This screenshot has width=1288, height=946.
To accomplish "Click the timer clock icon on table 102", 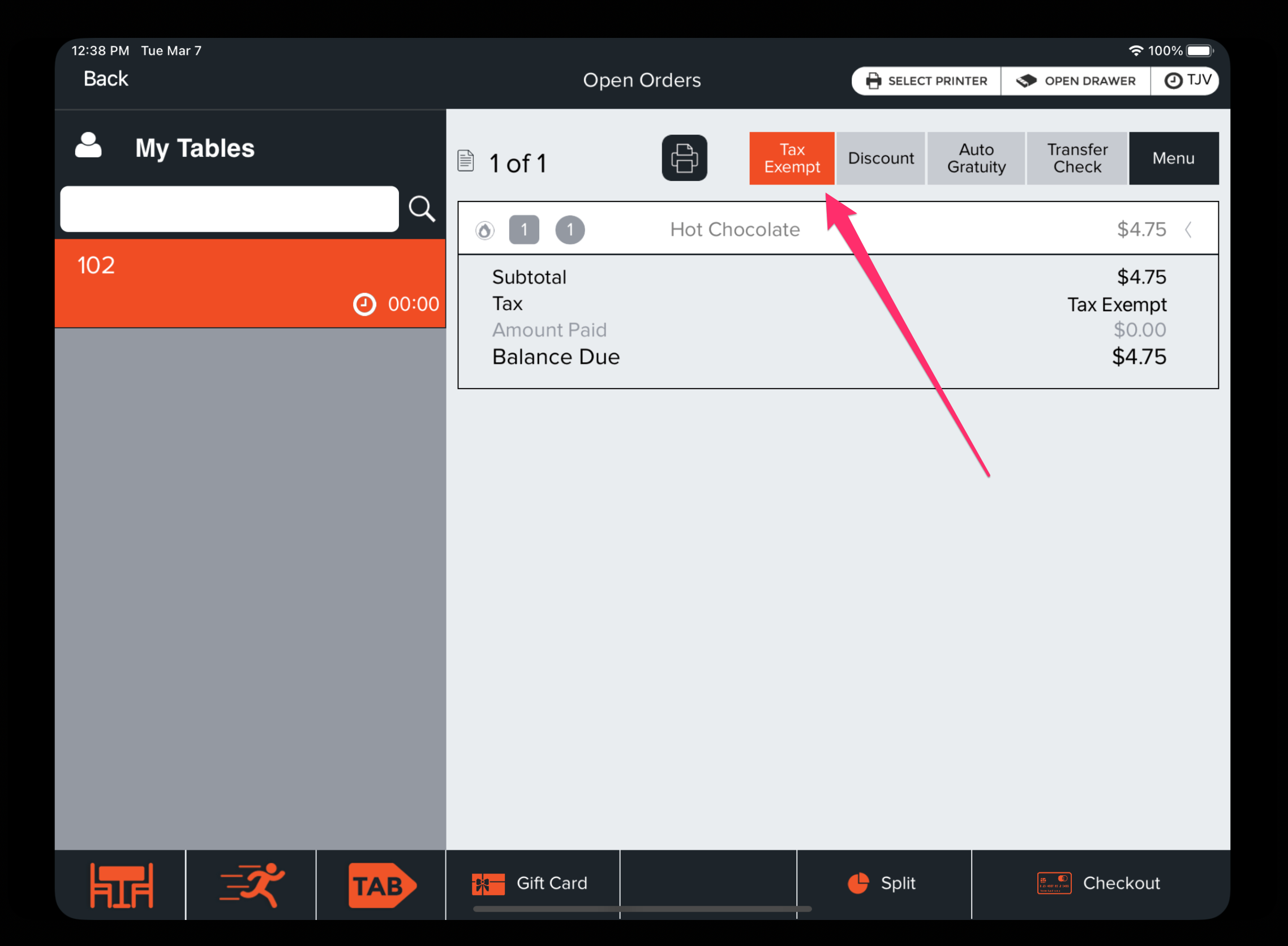I will click(364, 304).
